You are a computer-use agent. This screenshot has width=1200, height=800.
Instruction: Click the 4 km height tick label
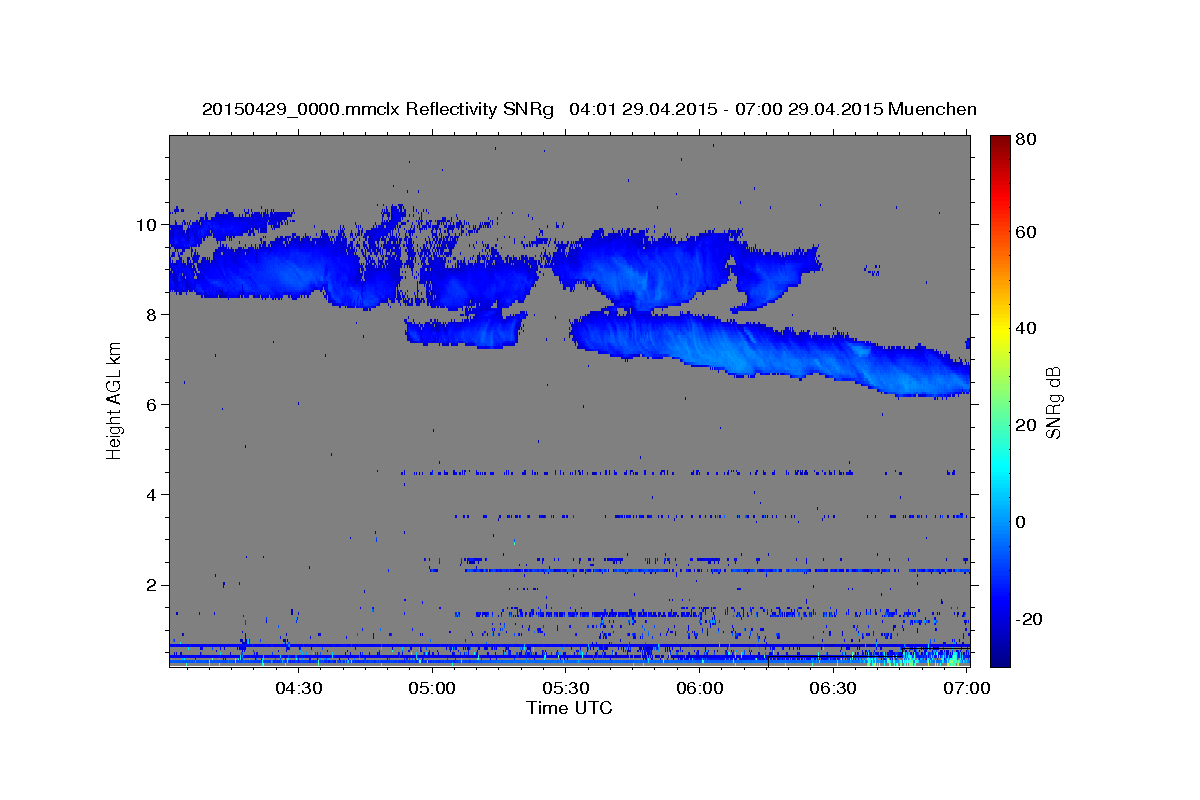click(x=152, y=495)
